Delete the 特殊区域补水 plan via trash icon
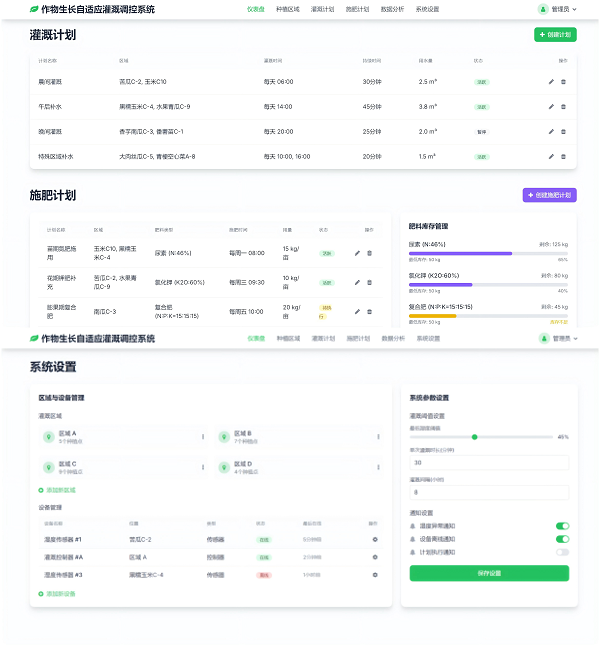Screen dimensions: 600x646 coord(563,156)
